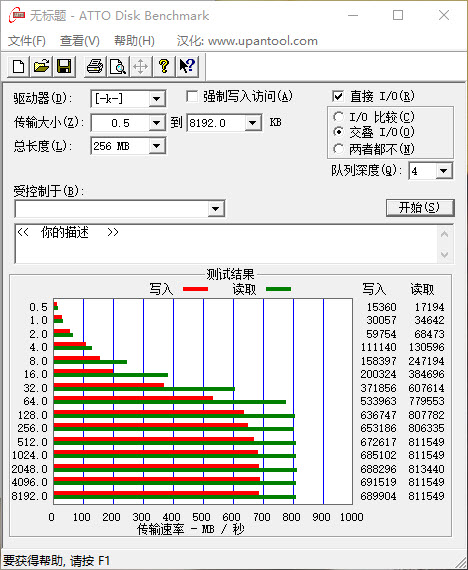Viewport: 468px width, 570px height.
Task: Click the red 写入 legend swatch
Action: [x=196, y=289]
